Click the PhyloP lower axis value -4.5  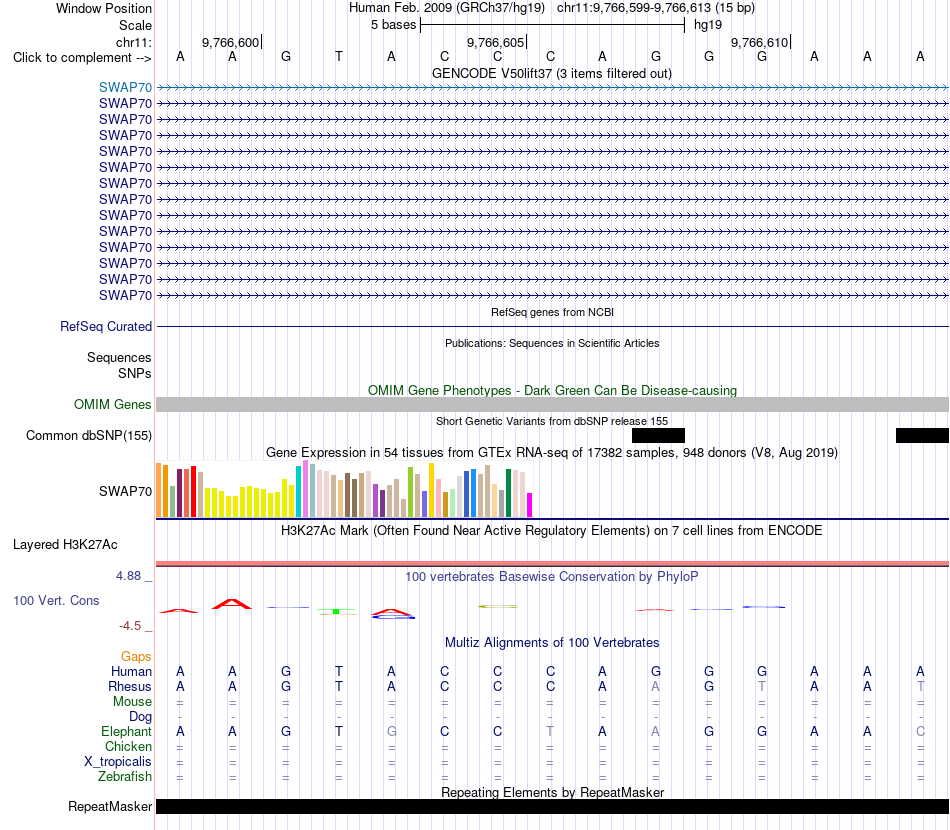click(x=130, y=626)
